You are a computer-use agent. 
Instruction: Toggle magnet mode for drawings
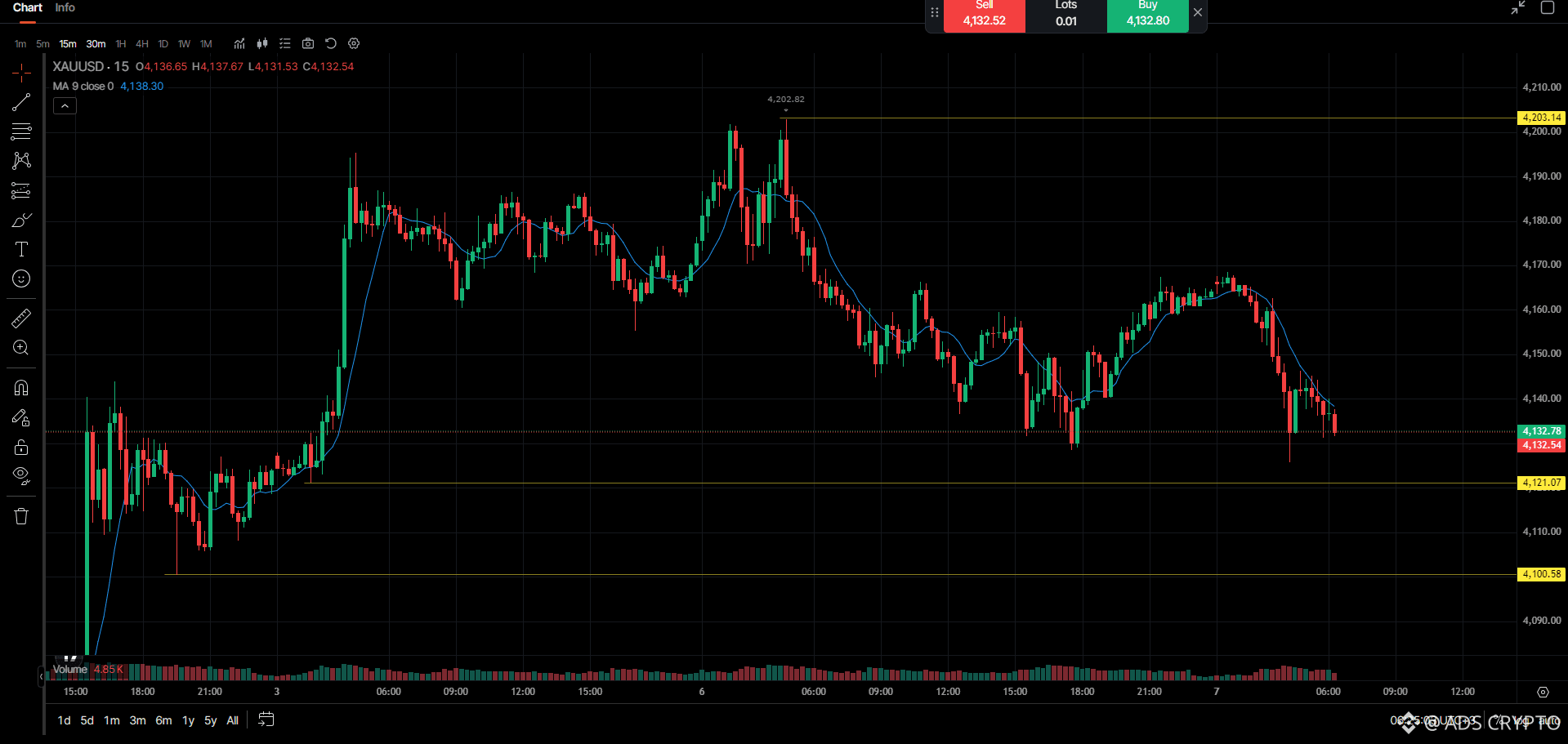pos(21,388)
